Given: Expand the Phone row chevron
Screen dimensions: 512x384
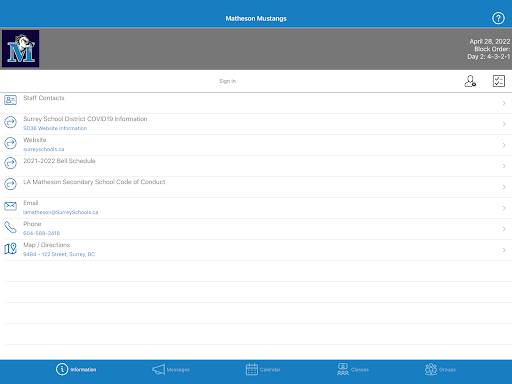Looking at the screenshot, I should pos(504,229).
